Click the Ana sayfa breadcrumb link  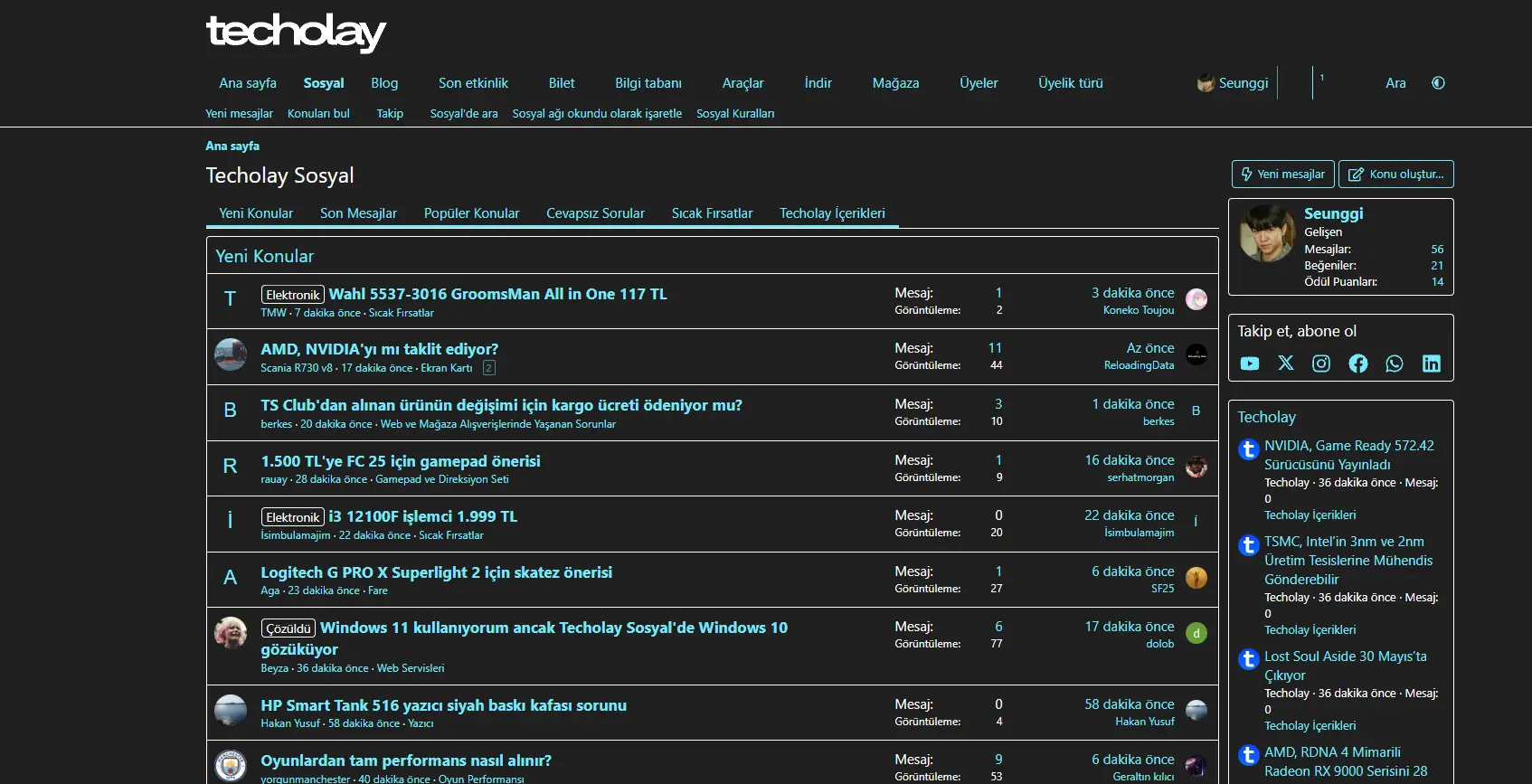tap(232, 146)
